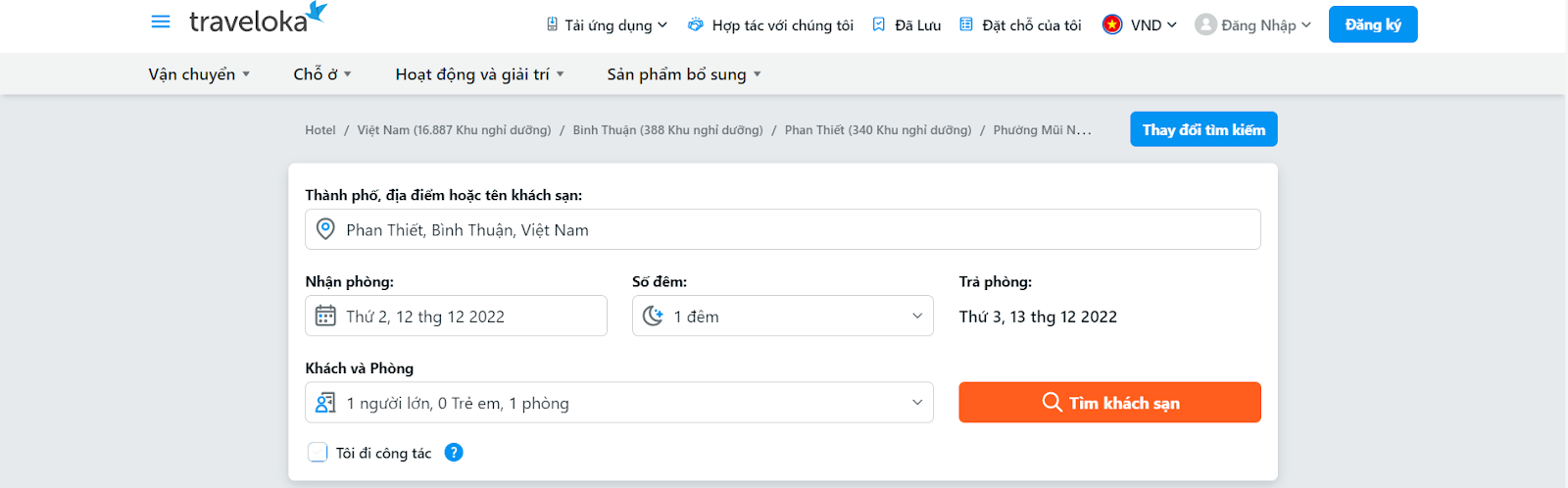
Task: Open the Tải ứng dụng dropdown
Action: pos(608,24)
